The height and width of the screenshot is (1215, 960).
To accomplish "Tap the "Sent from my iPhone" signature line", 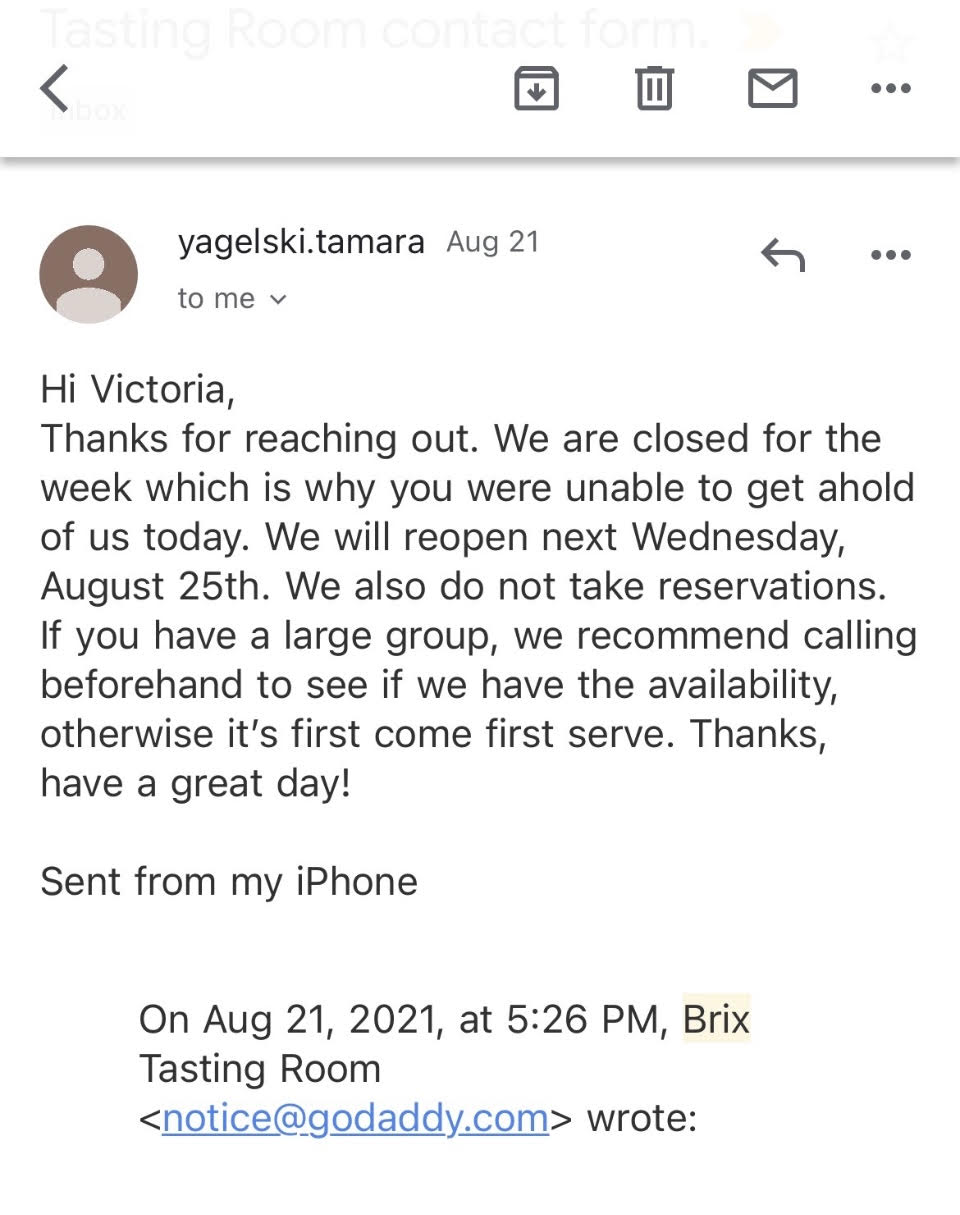I will point(229,881).
